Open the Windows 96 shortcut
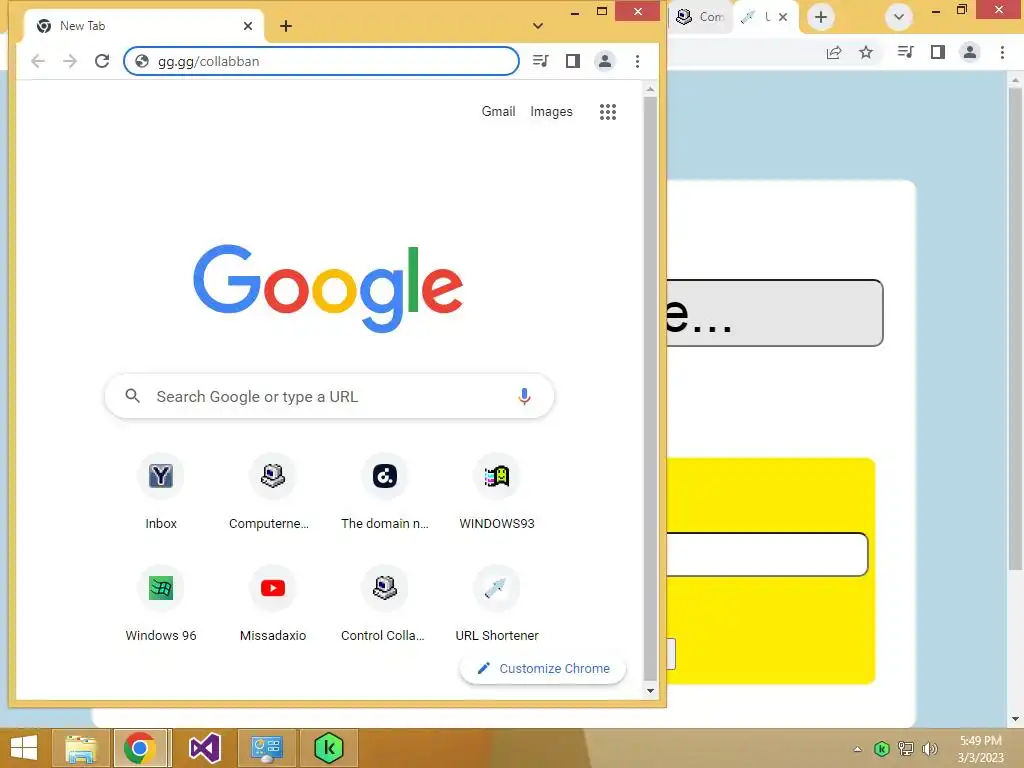Image resolution: width=1024 pixels, height=768 pixels. pyautogui.click(x=161, y=604)
